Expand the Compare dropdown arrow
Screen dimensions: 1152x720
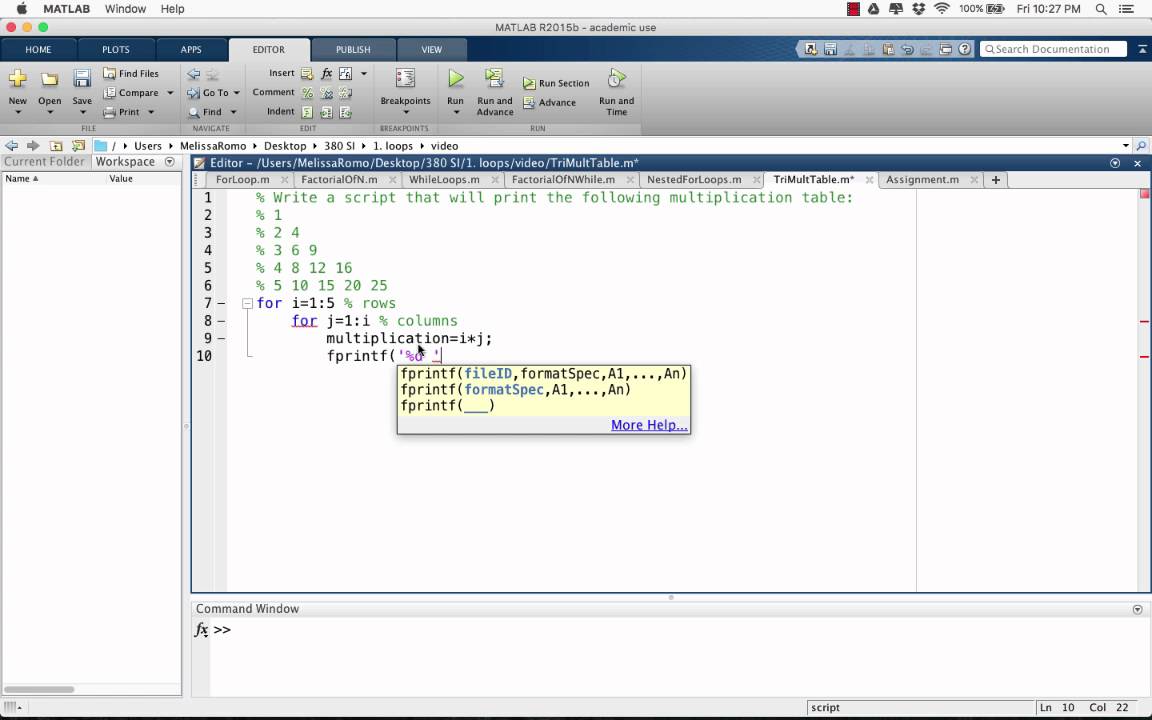(170, 93)
